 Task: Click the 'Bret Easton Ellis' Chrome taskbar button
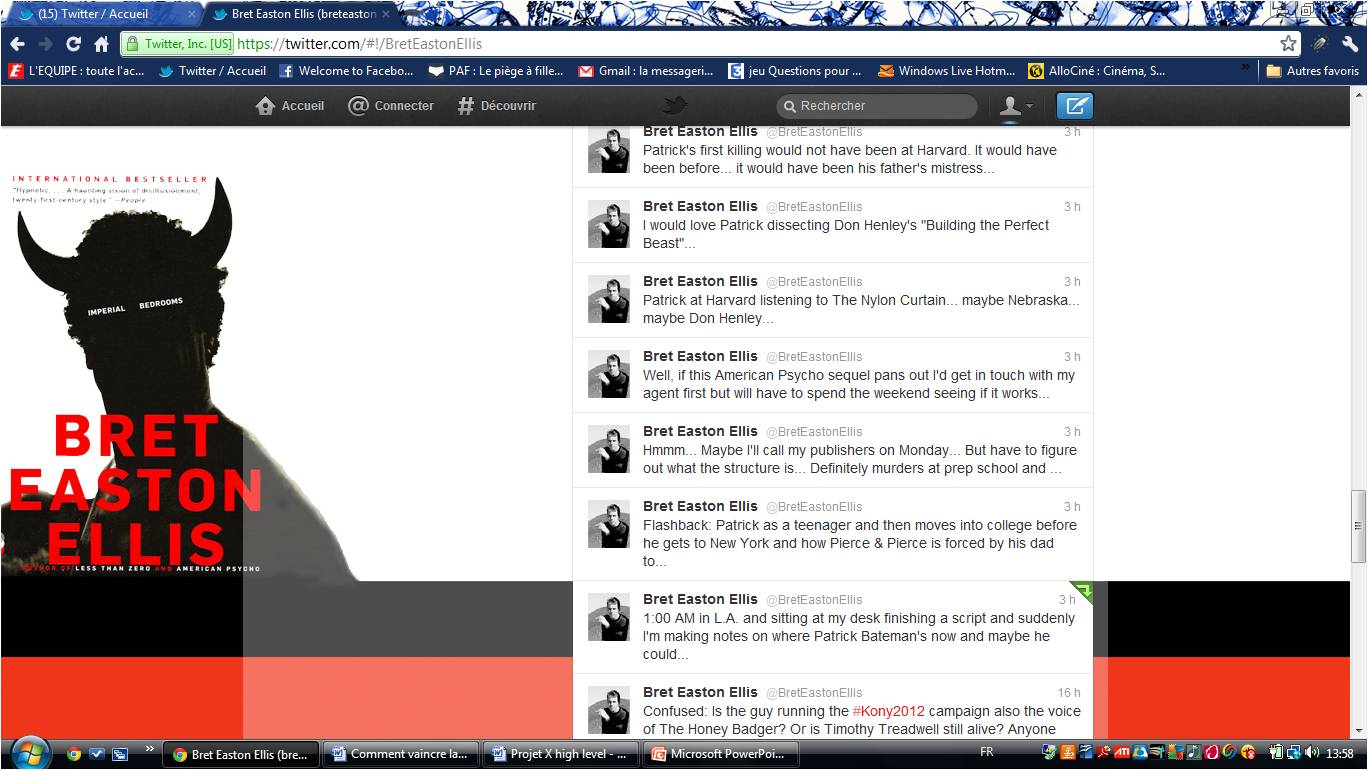click(243, 754)
